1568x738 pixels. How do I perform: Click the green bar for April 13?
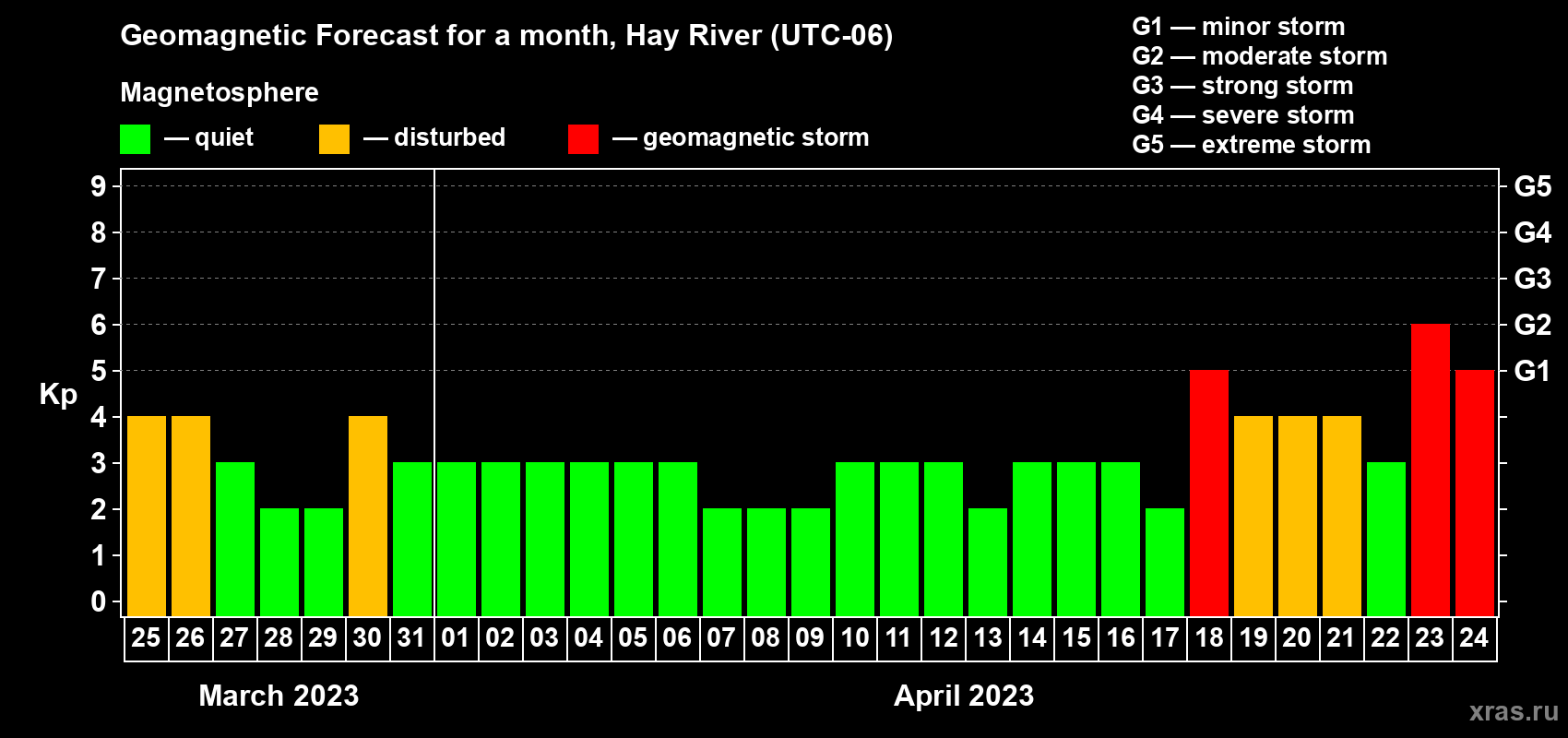pyautogui.click(x=988, y=562)
